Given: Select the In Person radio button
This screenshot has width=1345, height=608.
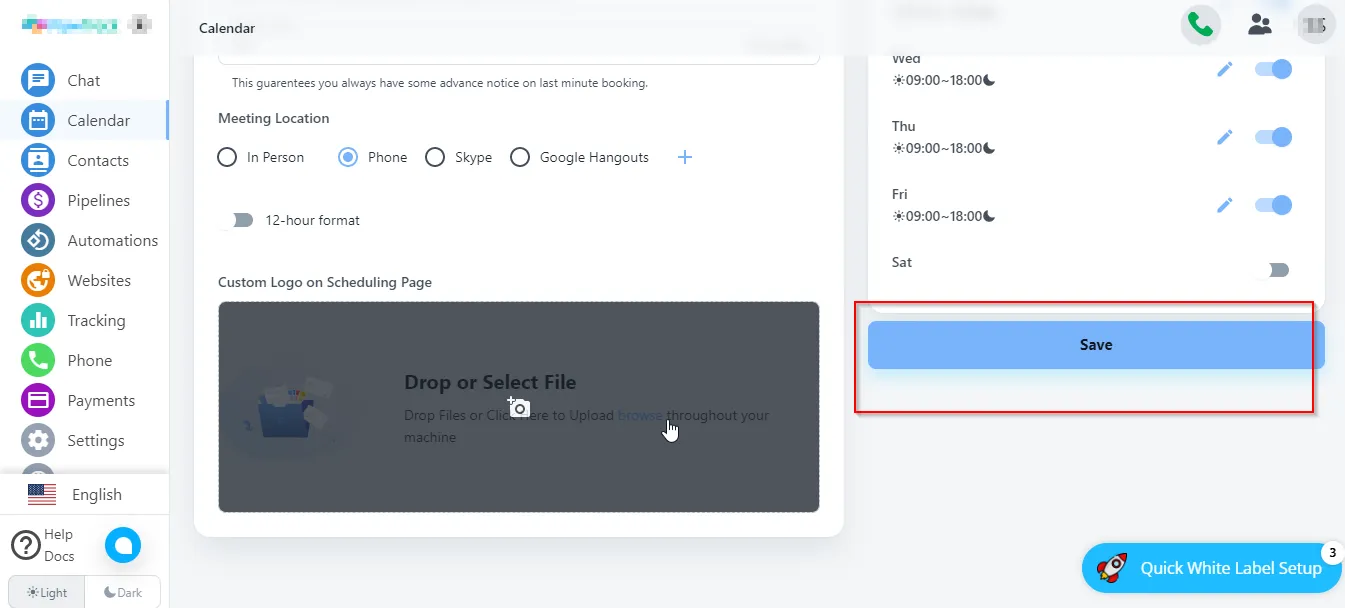Looking at the screenshot, I should 228,157.
